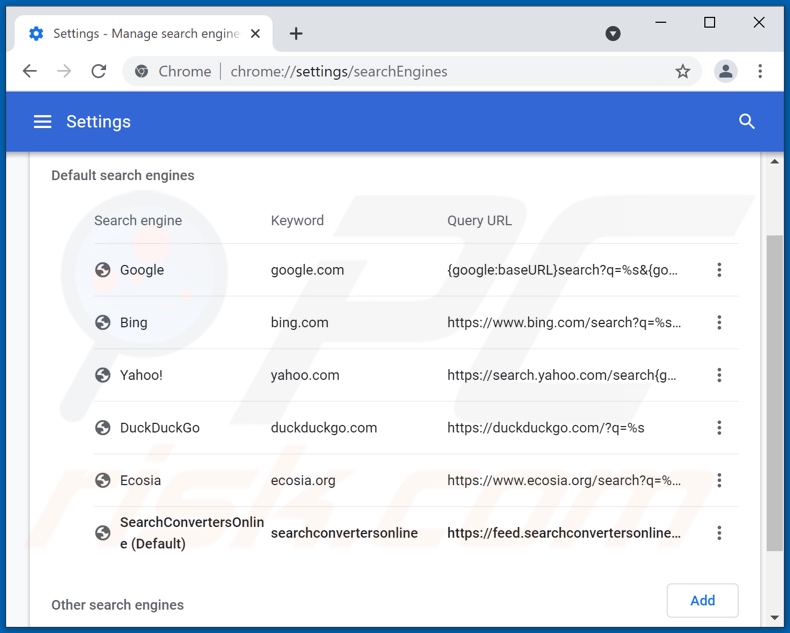The image size is (790, 633).
Task: Click the round dropdown icon in the title bar
Action: 613,34
